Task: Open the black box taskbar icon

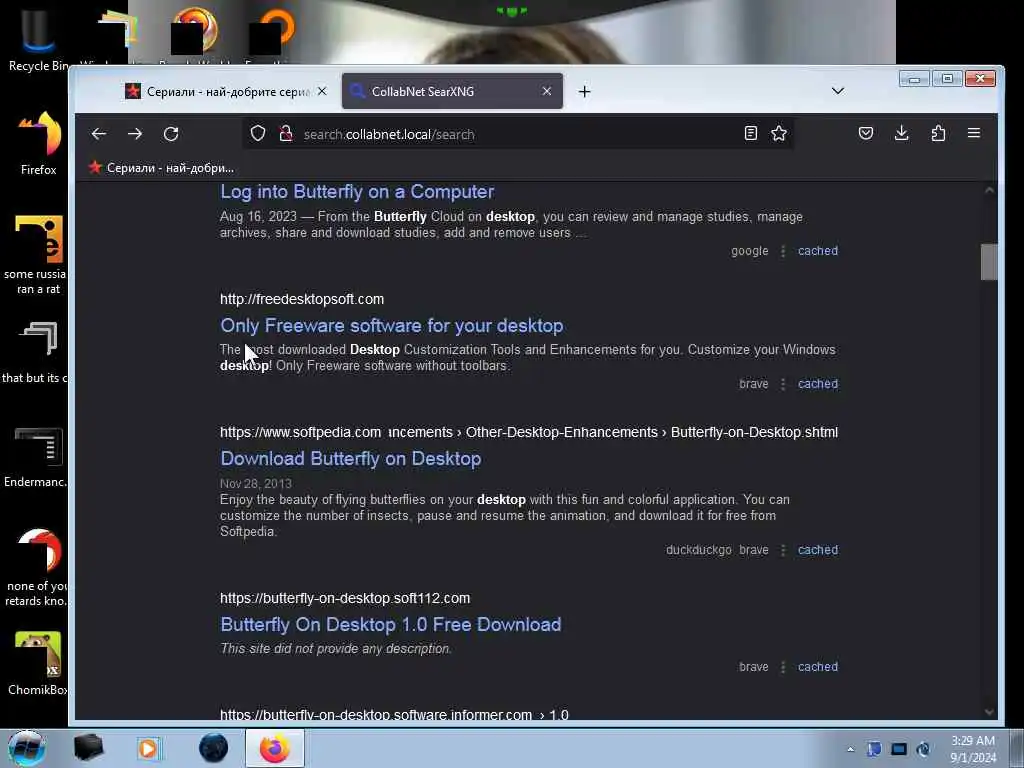Action: click(x=88, y=748)
